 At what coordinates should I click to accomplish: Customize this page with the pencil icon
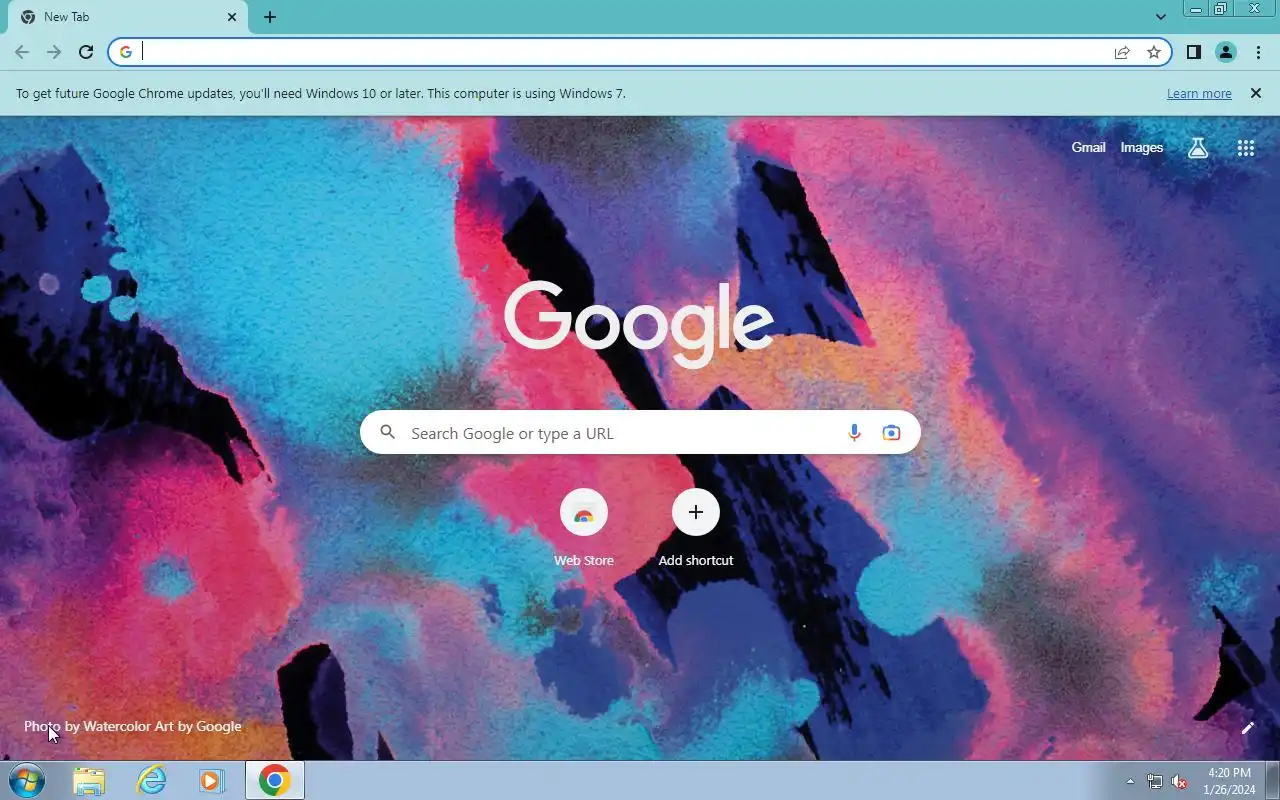pyautogui.click(x=1247, y=728)
